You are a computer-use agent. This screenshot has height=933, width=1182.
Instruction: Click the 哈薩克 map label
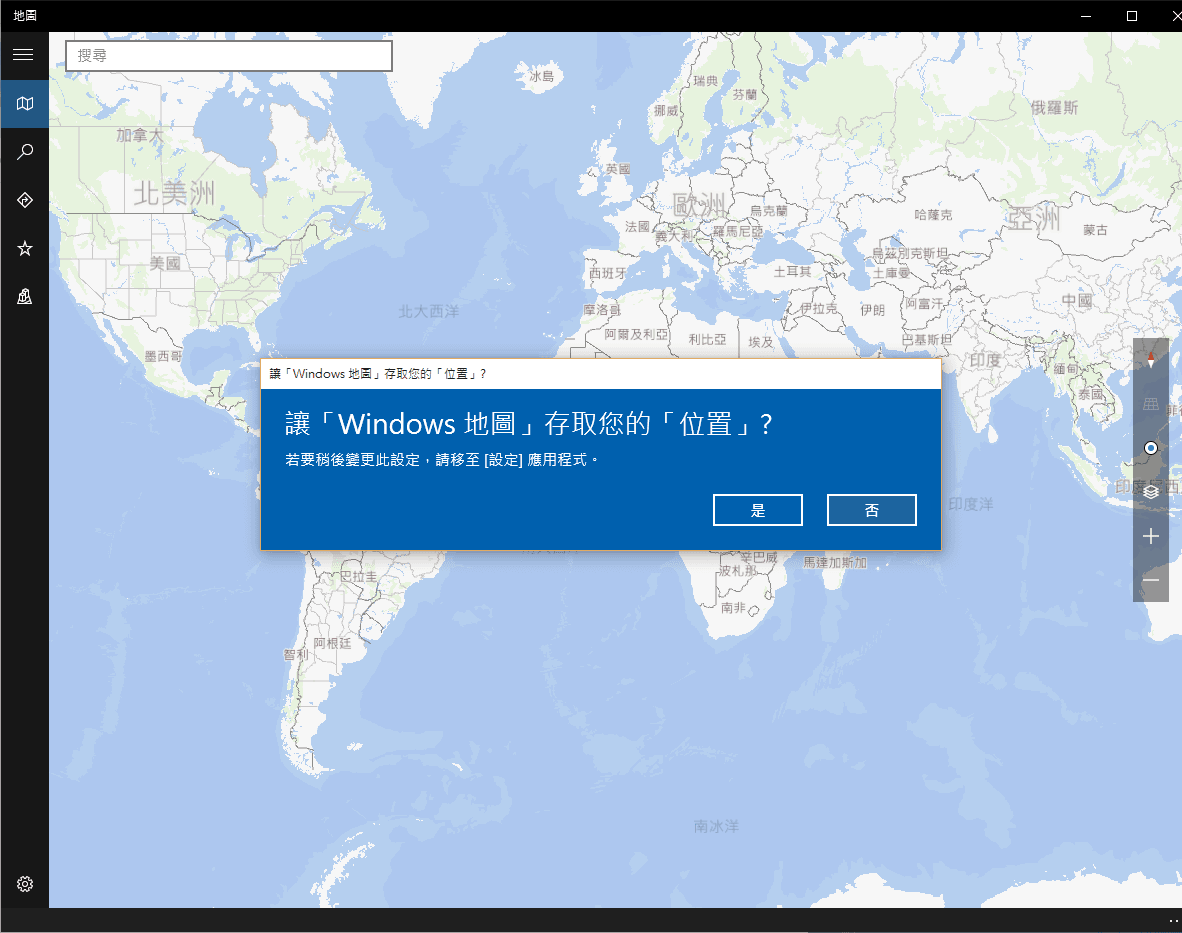click(933, 215)
